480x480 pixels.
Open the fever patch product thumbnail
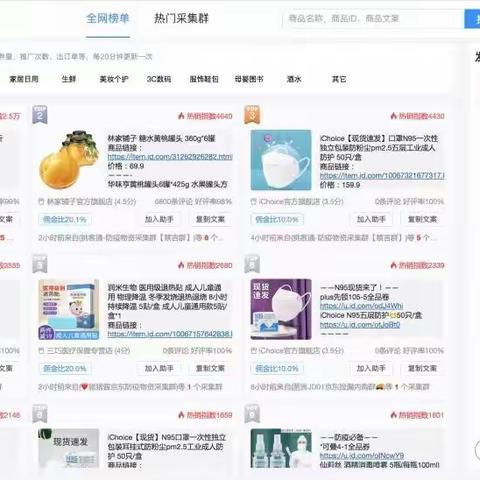(x=69, y=309)
